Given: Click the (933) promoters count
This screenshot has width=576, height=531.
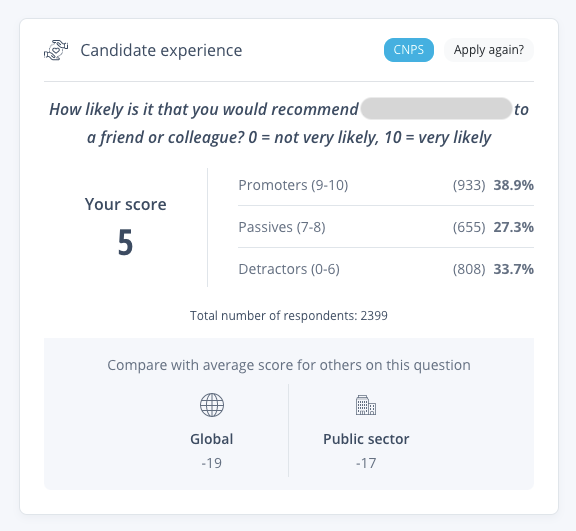Looking at the screenshot, I should click(469, 185).
